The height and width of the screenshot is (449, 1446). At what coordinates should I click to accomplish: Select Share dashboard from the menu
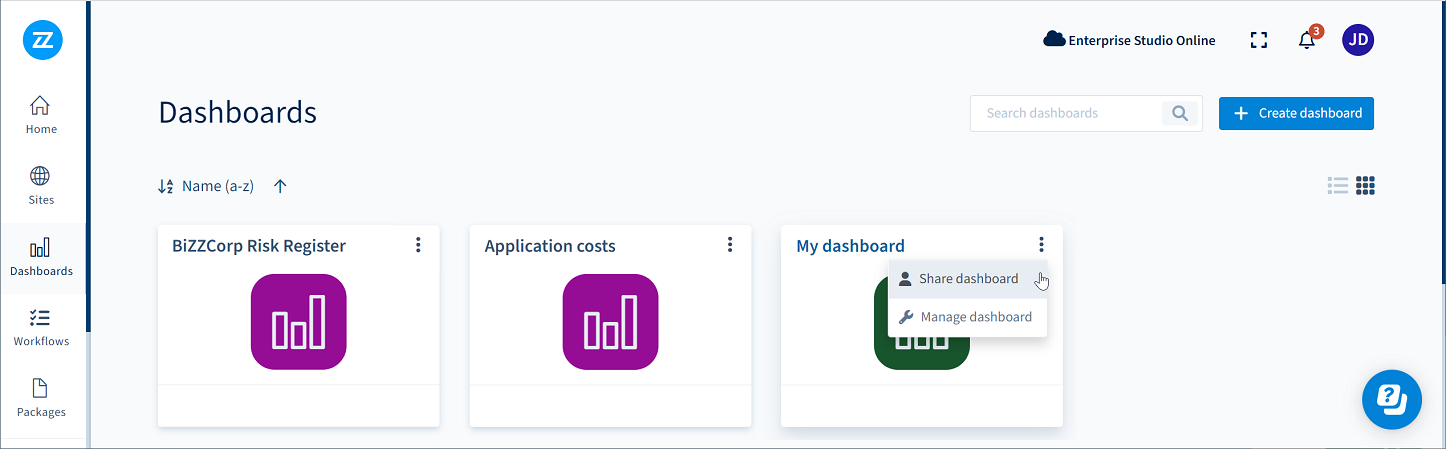pos(967,279)
